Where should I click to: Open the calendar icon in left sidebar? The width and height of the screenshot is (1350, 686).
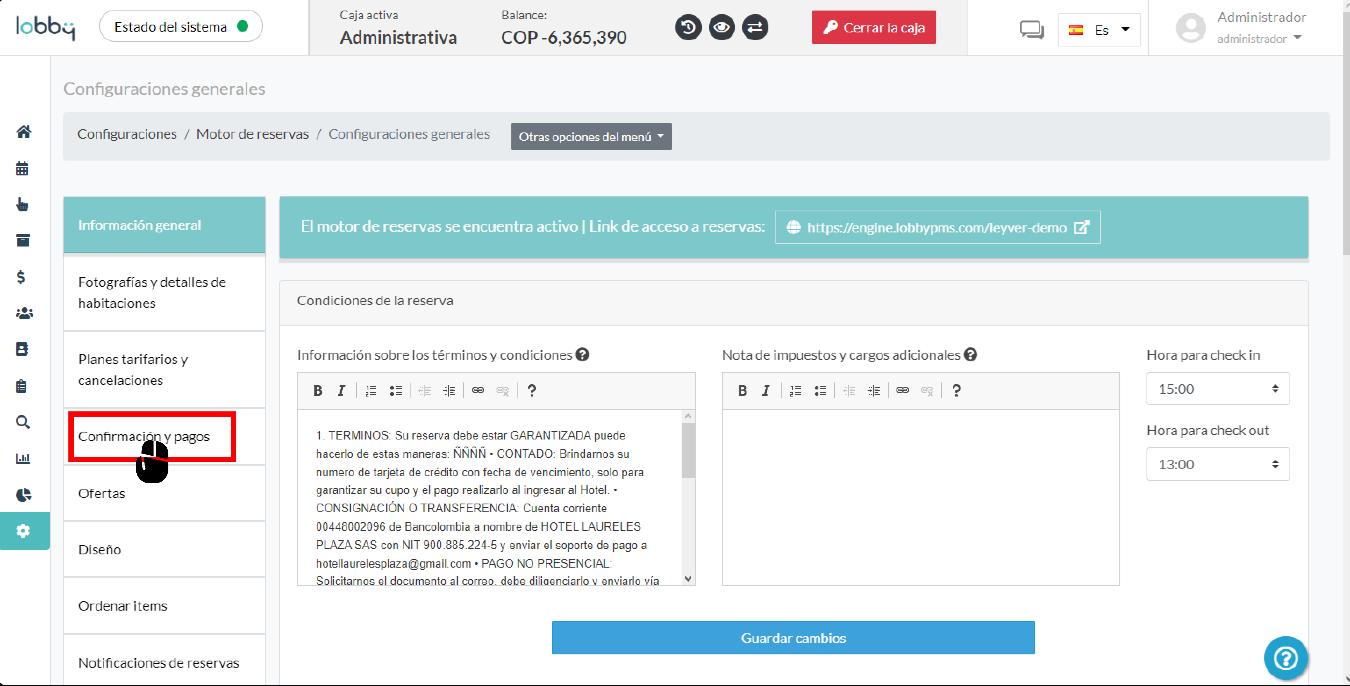[23, 168]
